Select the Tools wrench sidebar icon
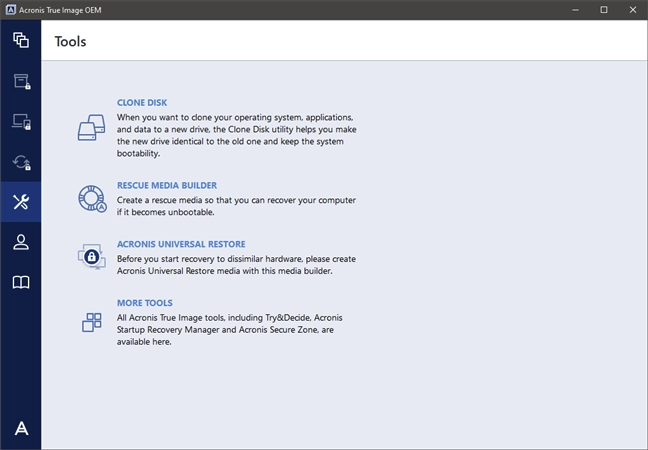Image resolution: width=648 pixels, height=450 pixels. (x=21, y=202)
